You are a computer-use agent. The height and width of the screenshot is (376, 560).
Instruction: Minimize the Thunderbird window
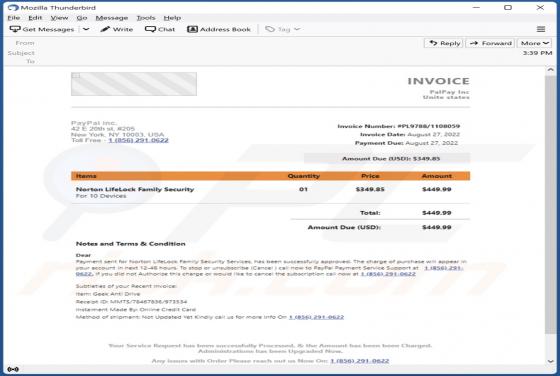476,7
